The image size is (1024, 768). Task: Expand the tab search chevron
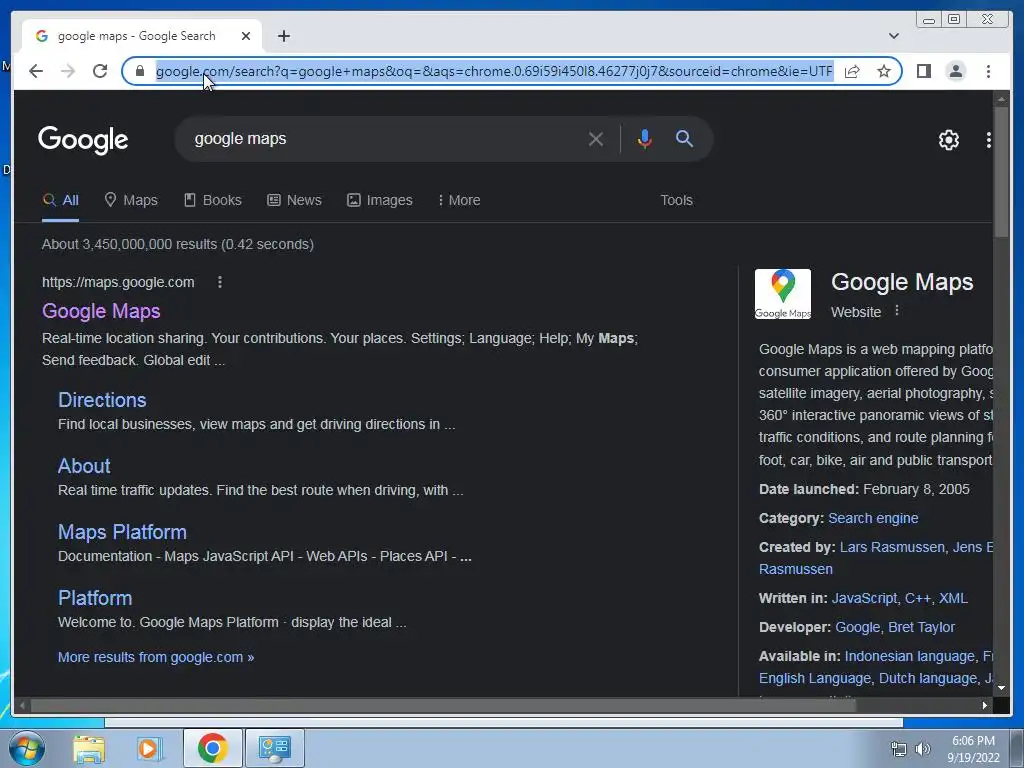pos(893,36)
